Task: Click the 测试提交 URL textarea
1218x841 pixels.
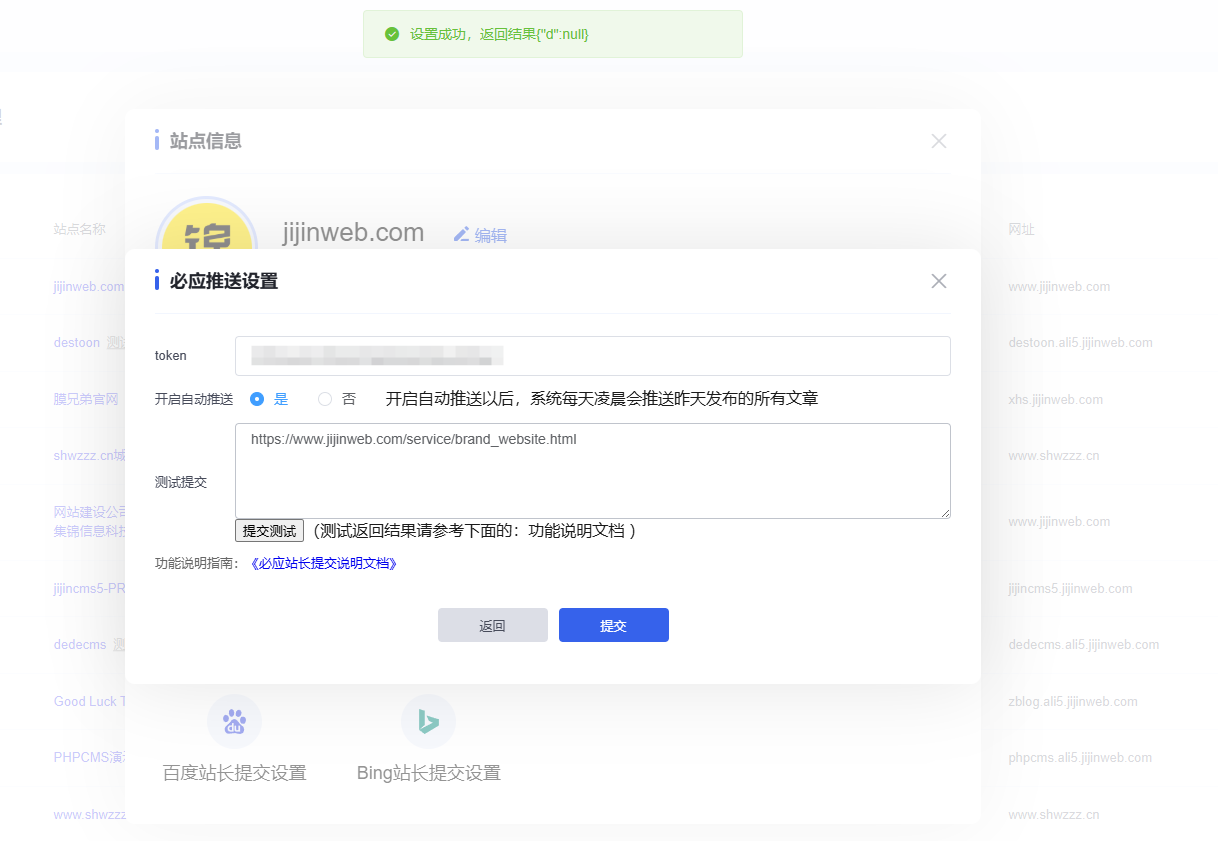Action: pyautogui.click(x=592, y=471)
